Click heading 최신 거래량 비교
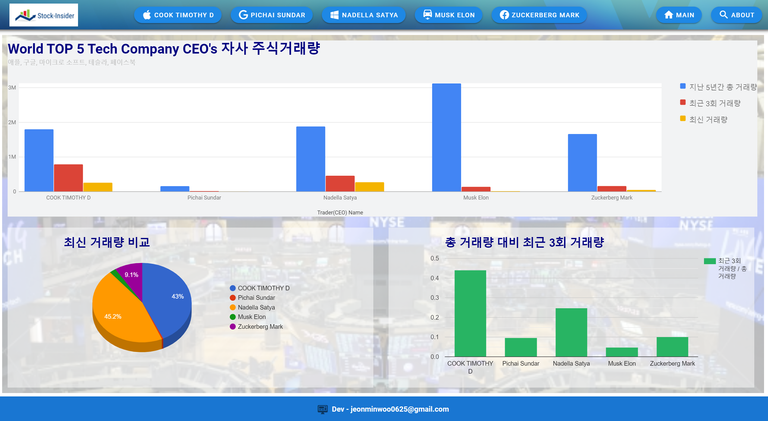768x421 pixels. pyautogui.click(x=107, y=242)
